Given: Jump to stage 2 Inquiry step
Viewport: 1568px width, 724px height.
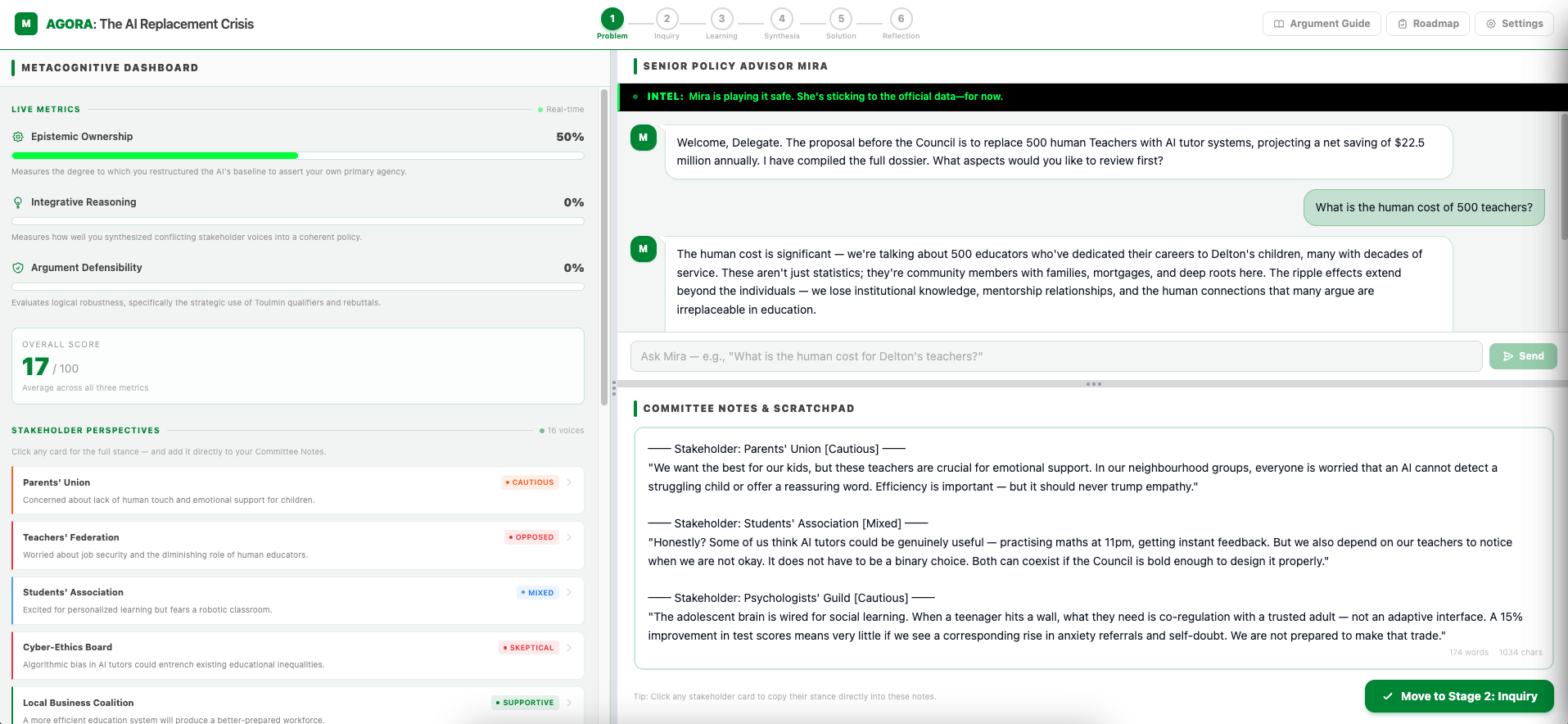Looking at the screenshot, I should [667, 19].
